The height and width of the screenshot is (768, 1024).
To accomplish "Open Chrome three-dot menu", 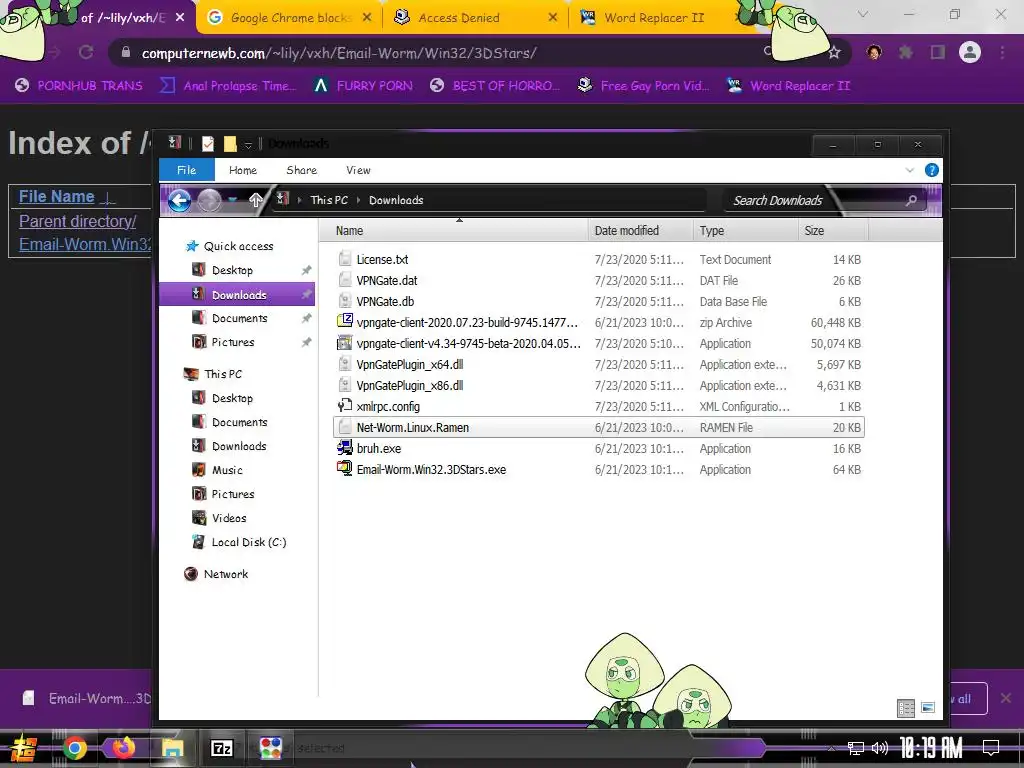I will tap(1002, 52).
